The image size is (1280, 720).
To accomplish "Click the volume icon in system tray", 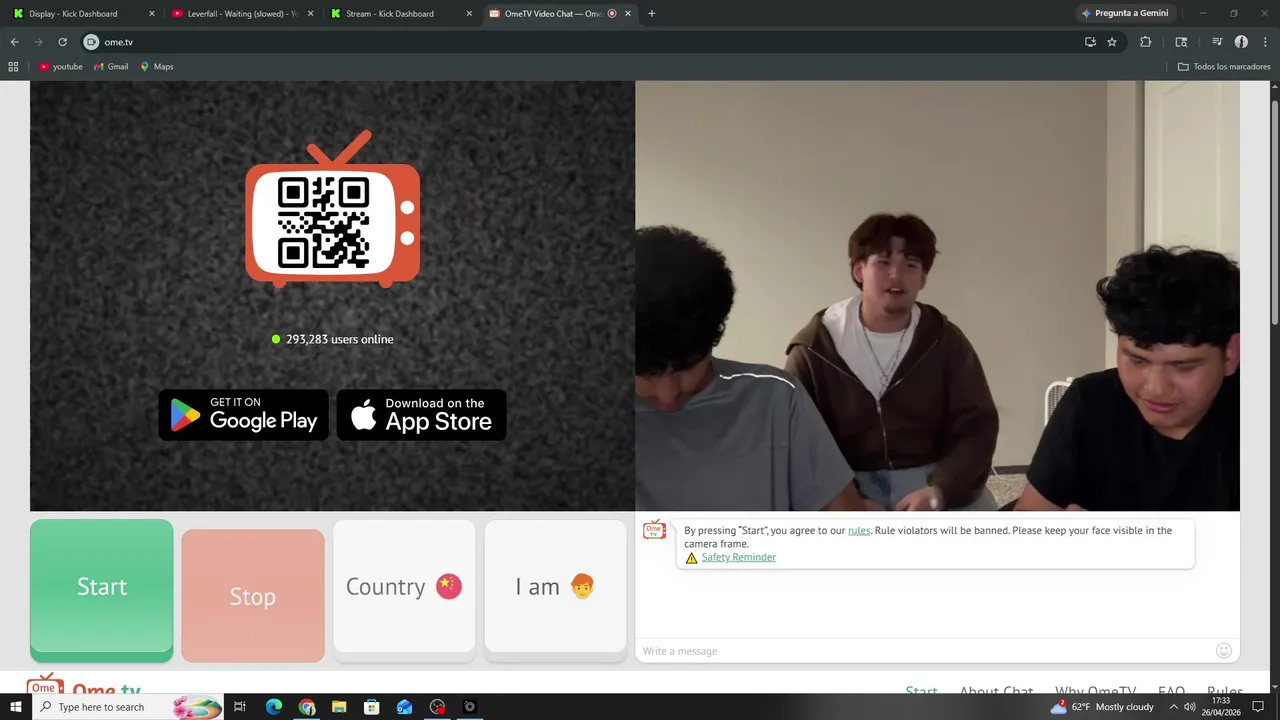I will point(1189,707).
